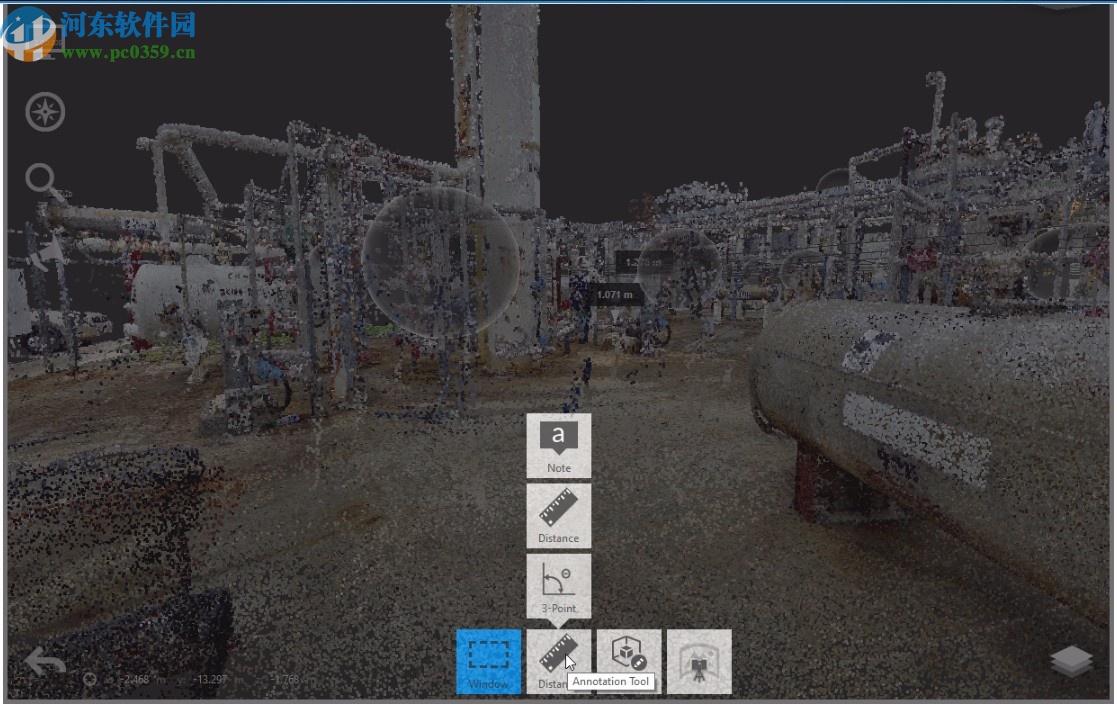Click the back navigation arrow
The image size is (1117, 705).
click(44, 662)
